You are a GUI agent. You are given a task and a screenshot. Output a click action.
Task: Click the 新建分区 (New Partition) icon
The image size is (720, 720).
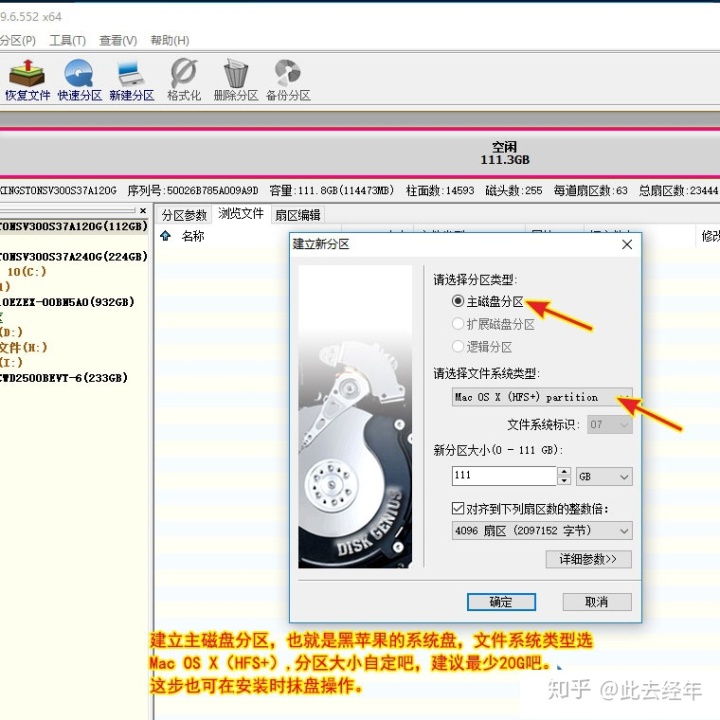132,79
